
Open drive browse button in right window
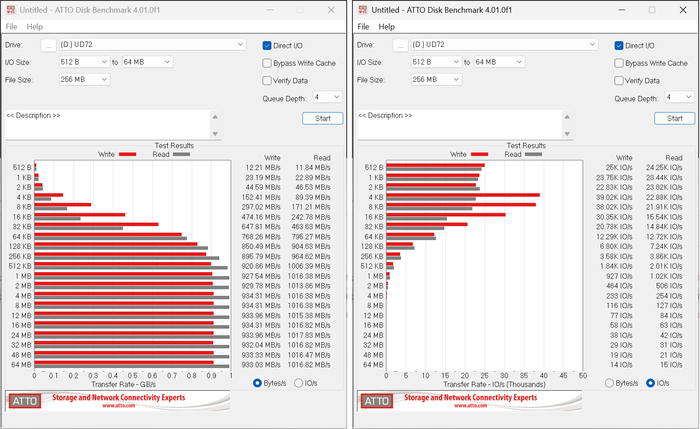[x=399, y=45]
